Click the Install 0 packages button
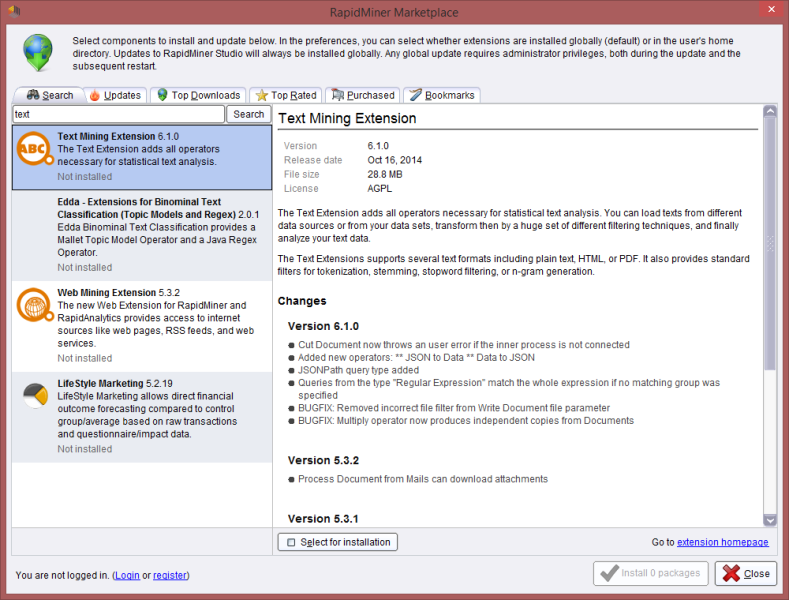This screenshot has width=789, height=600. (x=651, y=573)
